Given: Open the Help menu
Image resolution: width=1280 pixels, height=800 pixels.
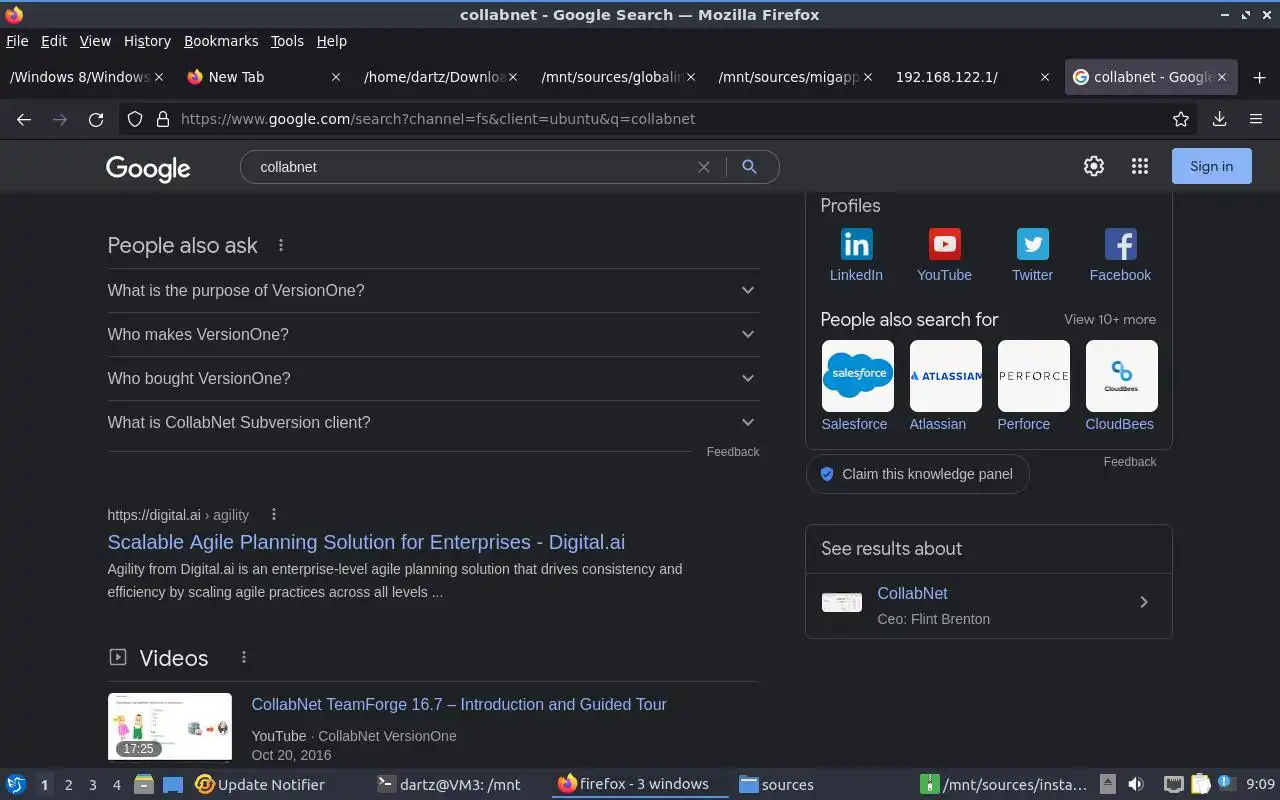Looking at the screenshot, I should pos(331,41).
